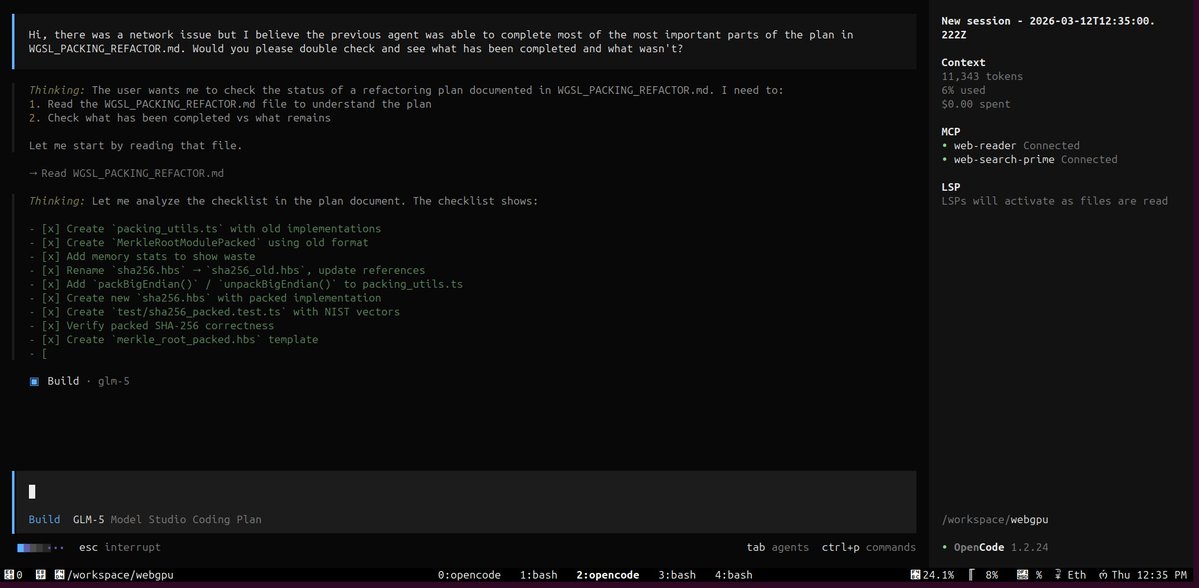Click the /workspace/webgpu path in tmux status bar

[x=120, y=574]
